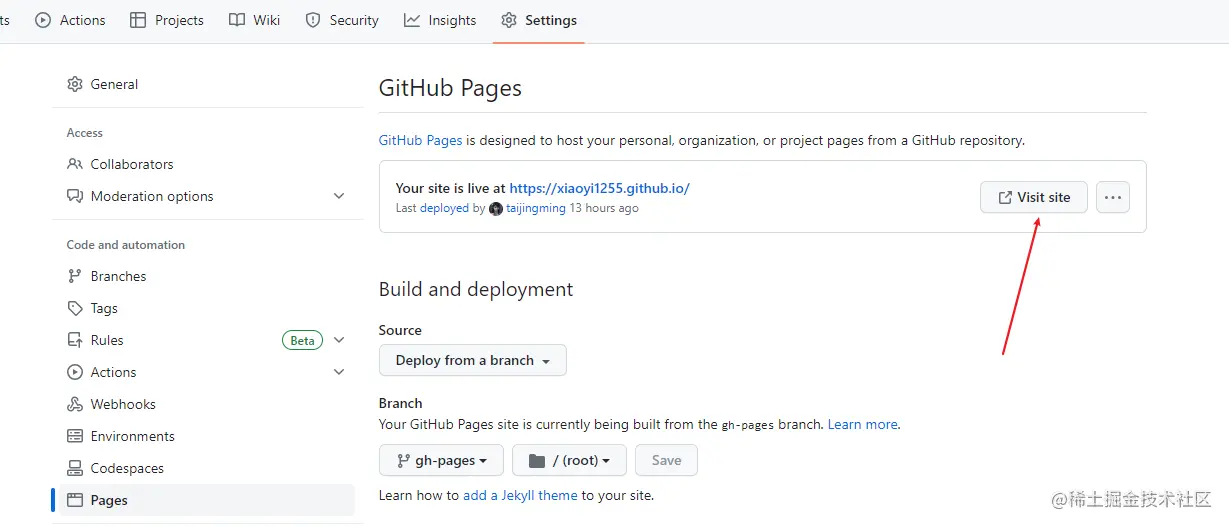The width and height of the screenshot is (1229, 527).
Task: Click the browser icon beside Pages
Action: click(x=75, y=500)
